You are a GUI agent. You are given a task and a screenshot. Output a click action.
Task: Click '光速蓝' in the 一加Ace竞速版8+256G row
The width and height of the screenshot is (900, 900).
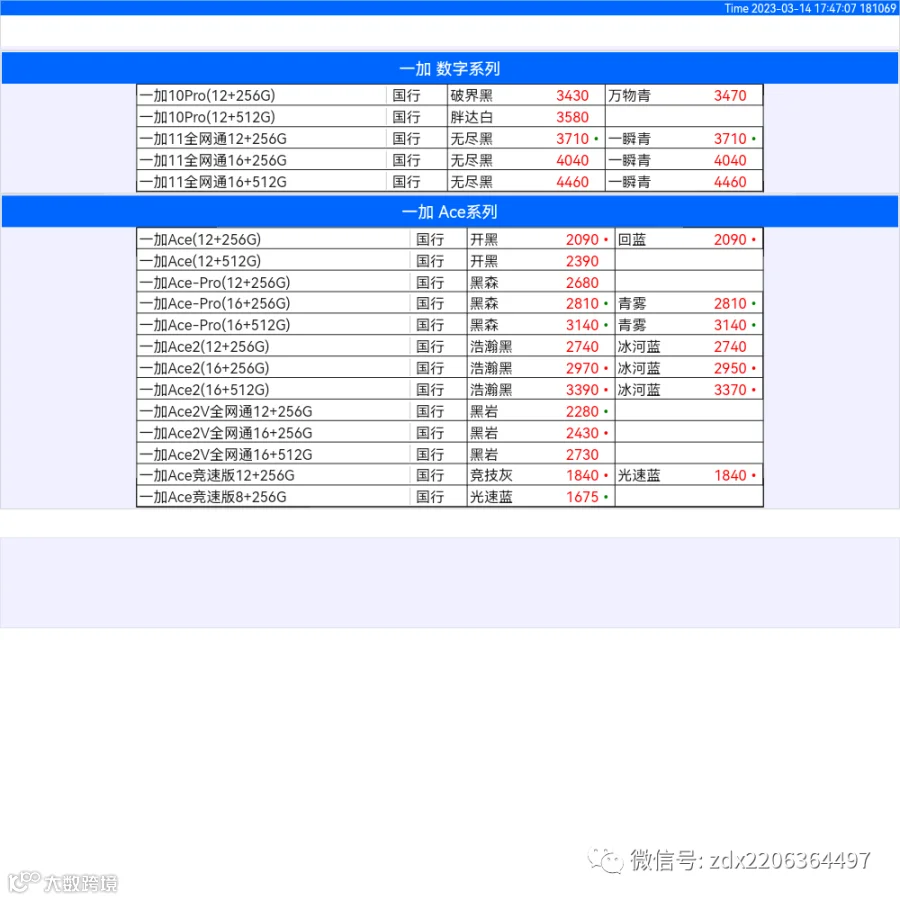point(491,497)
